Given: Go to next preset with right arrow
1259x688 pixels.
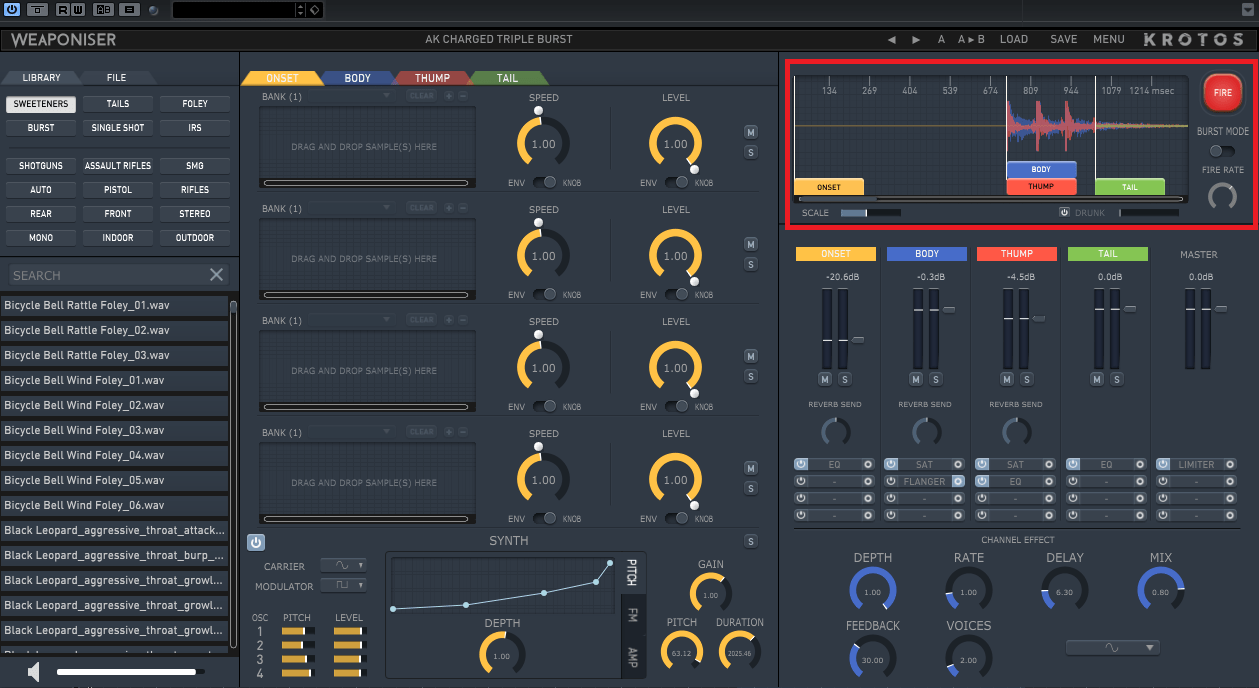Looking at the screenshot, I should [916, 40].
